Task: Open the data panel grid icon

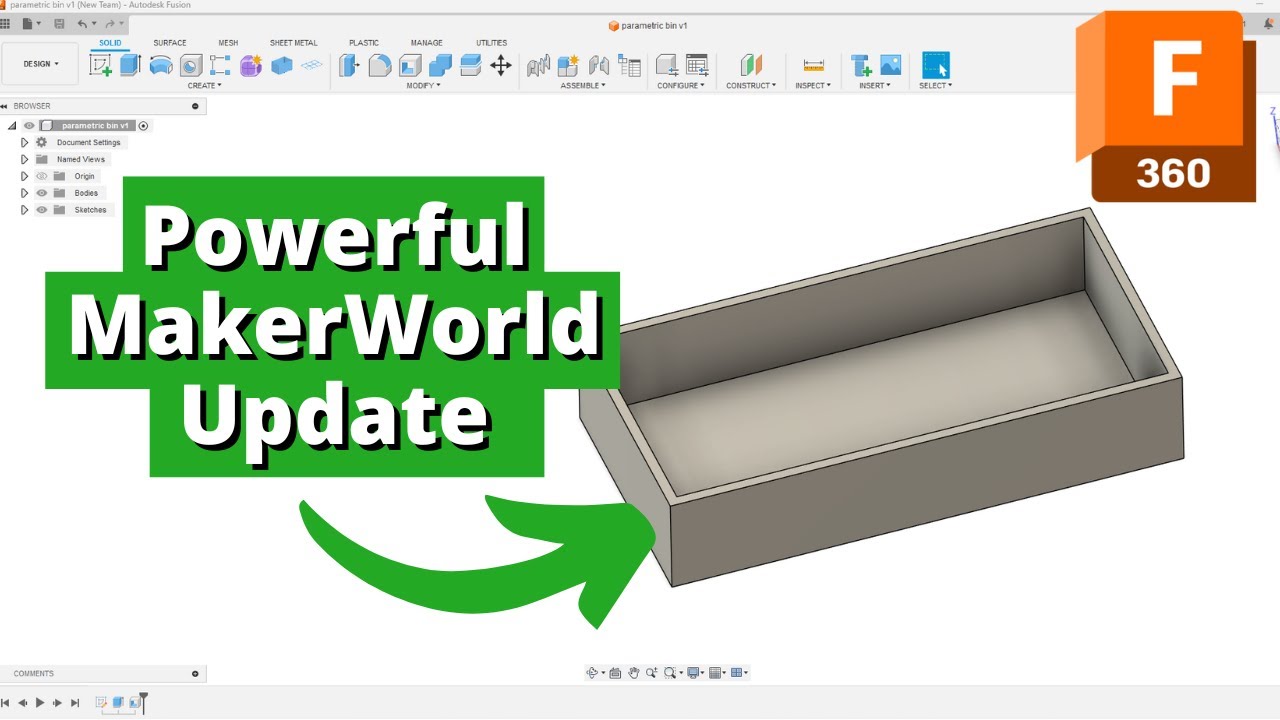Action: click(4, 23)
